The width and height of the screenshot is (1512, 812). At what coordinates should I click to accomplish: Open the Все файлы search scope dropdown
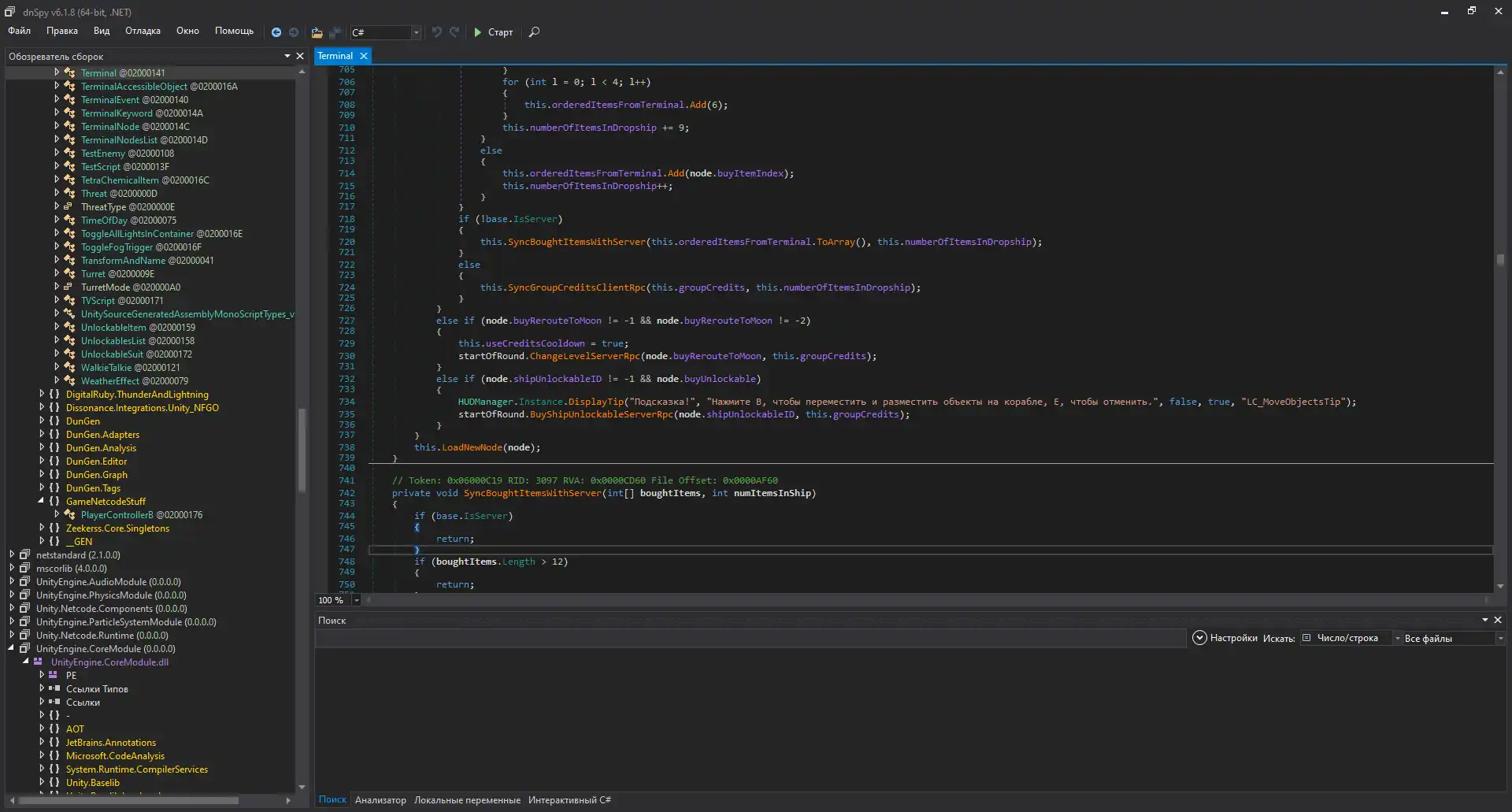click(1500, 639)
